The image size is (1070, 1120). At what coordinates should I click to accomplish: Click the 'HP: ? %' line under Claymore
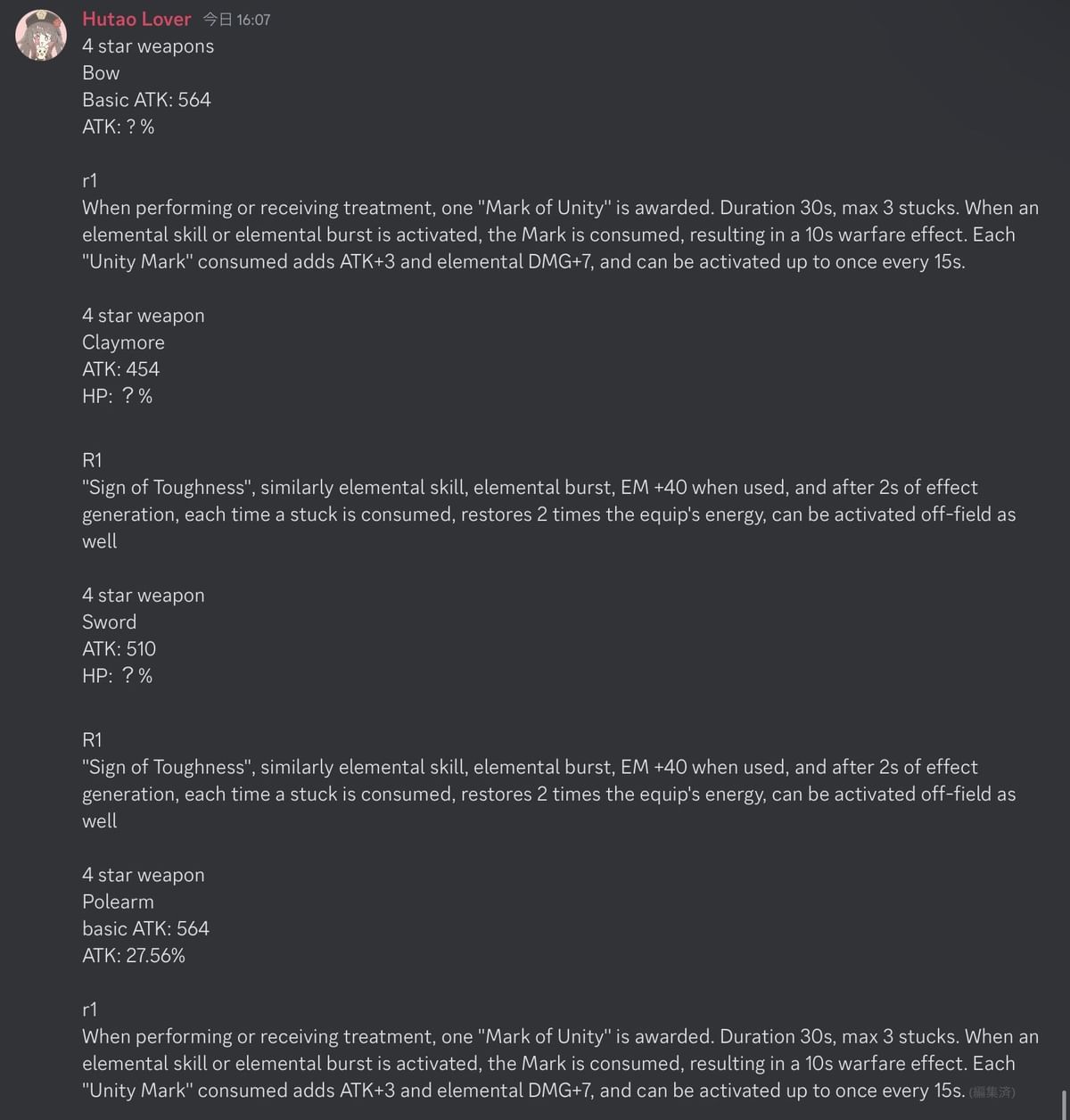116,396
